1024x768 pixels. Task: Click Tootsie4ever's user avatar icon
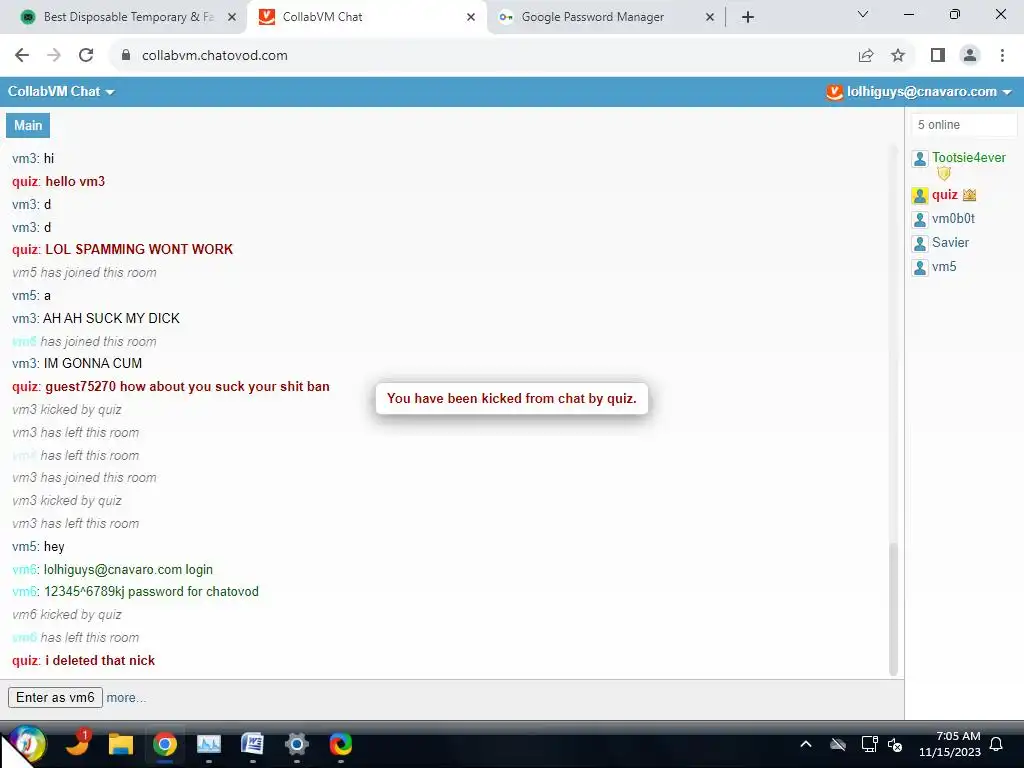(920, 158)
